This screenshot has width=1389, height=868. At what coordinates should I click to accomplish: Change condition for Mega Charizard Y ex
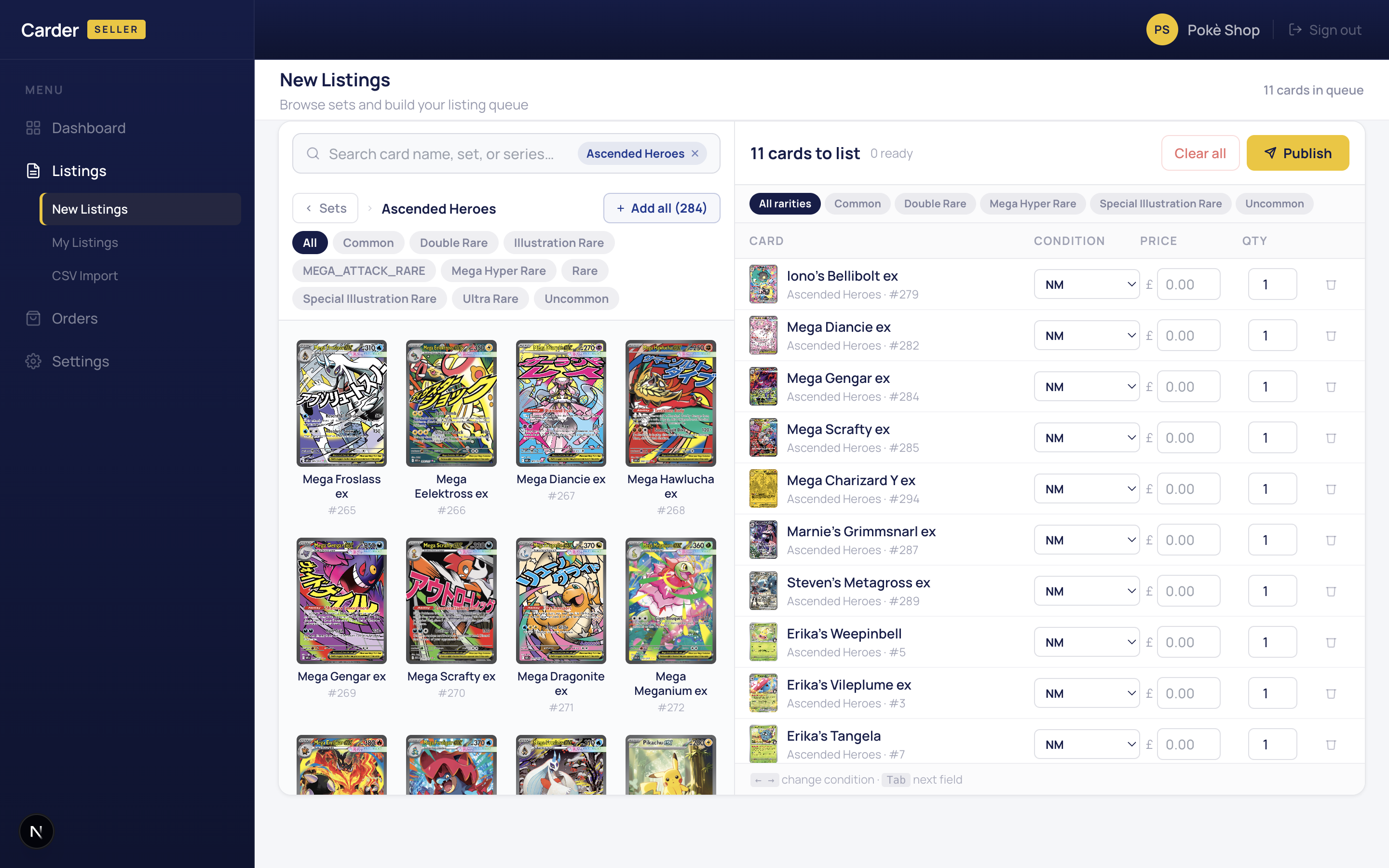coord(1087,488)
